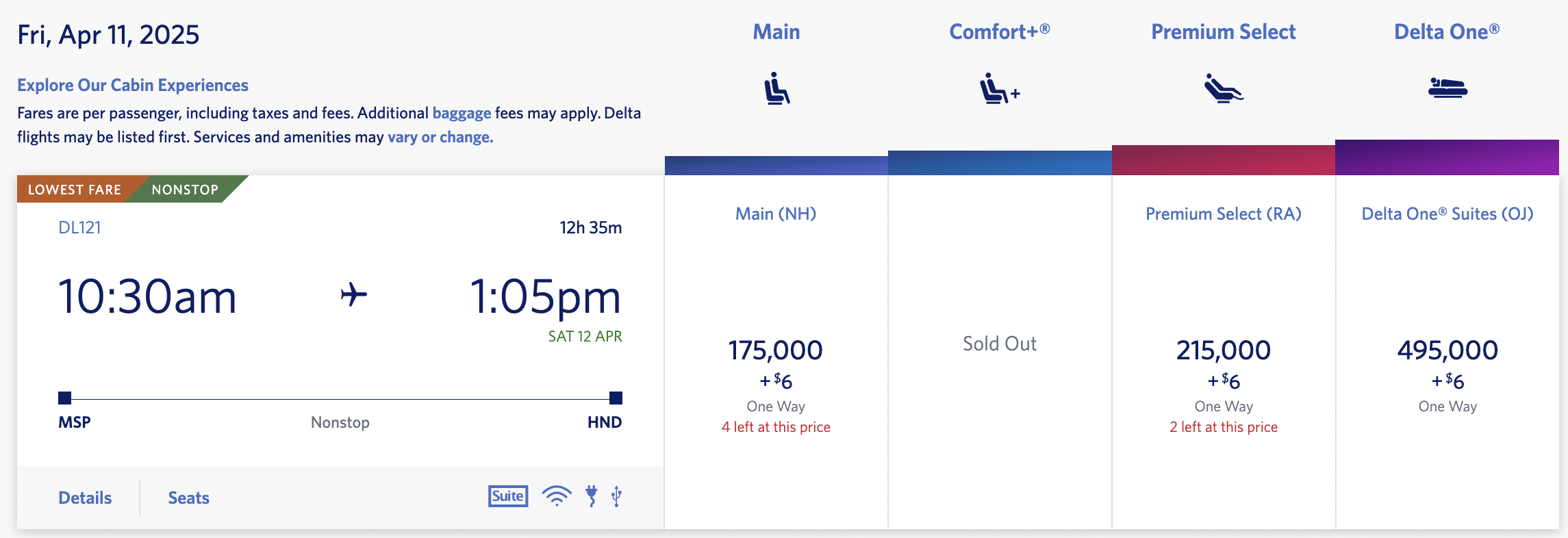This screenshot has width=1568, height=538.
Task: Click the Suite amenity icon
Action: click(508, 496)
